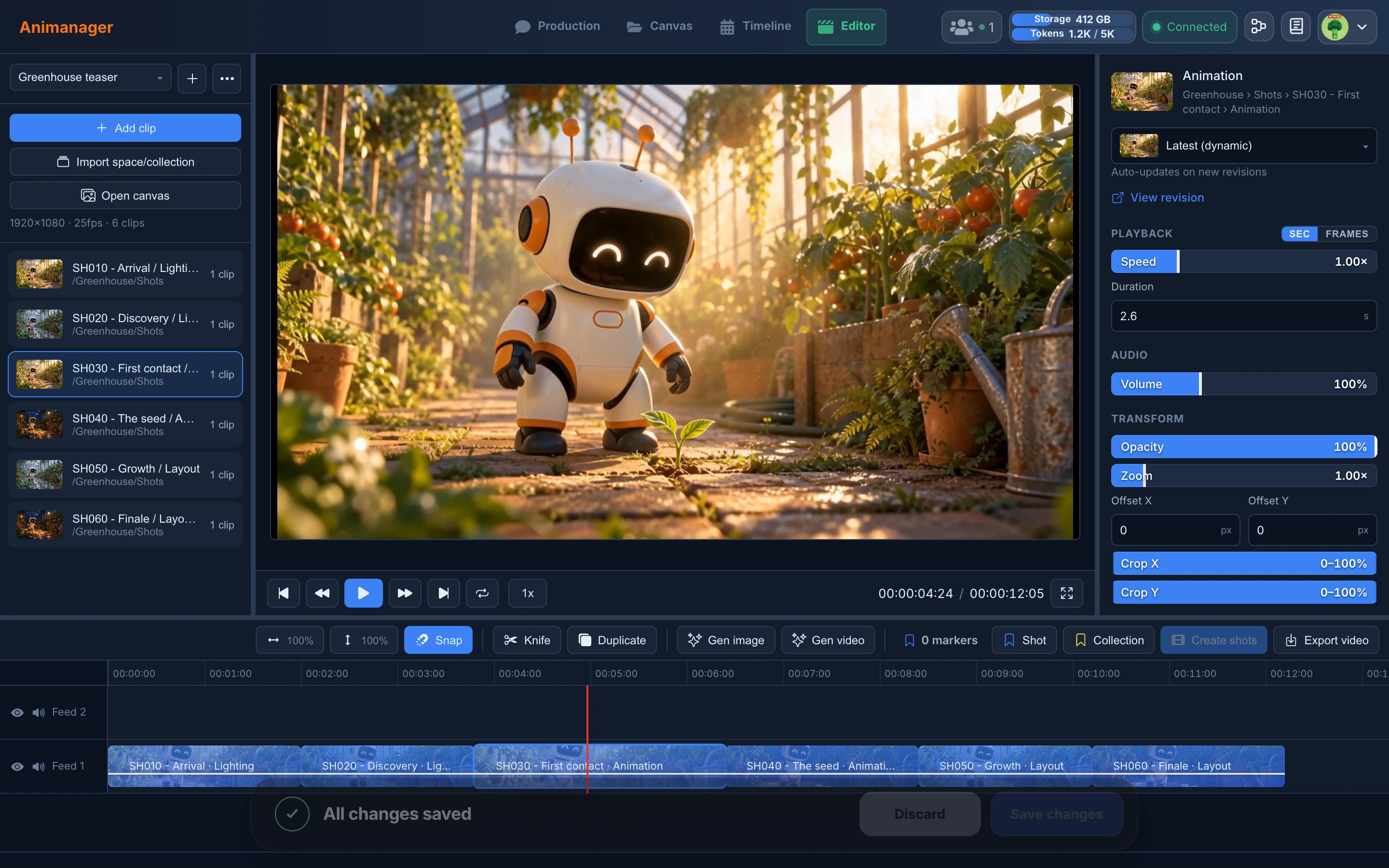The width and height of the screenshot is (1389, 868).
Task: Click the rewind playback button
Action: pyautogui.click(x=322, y=593)
